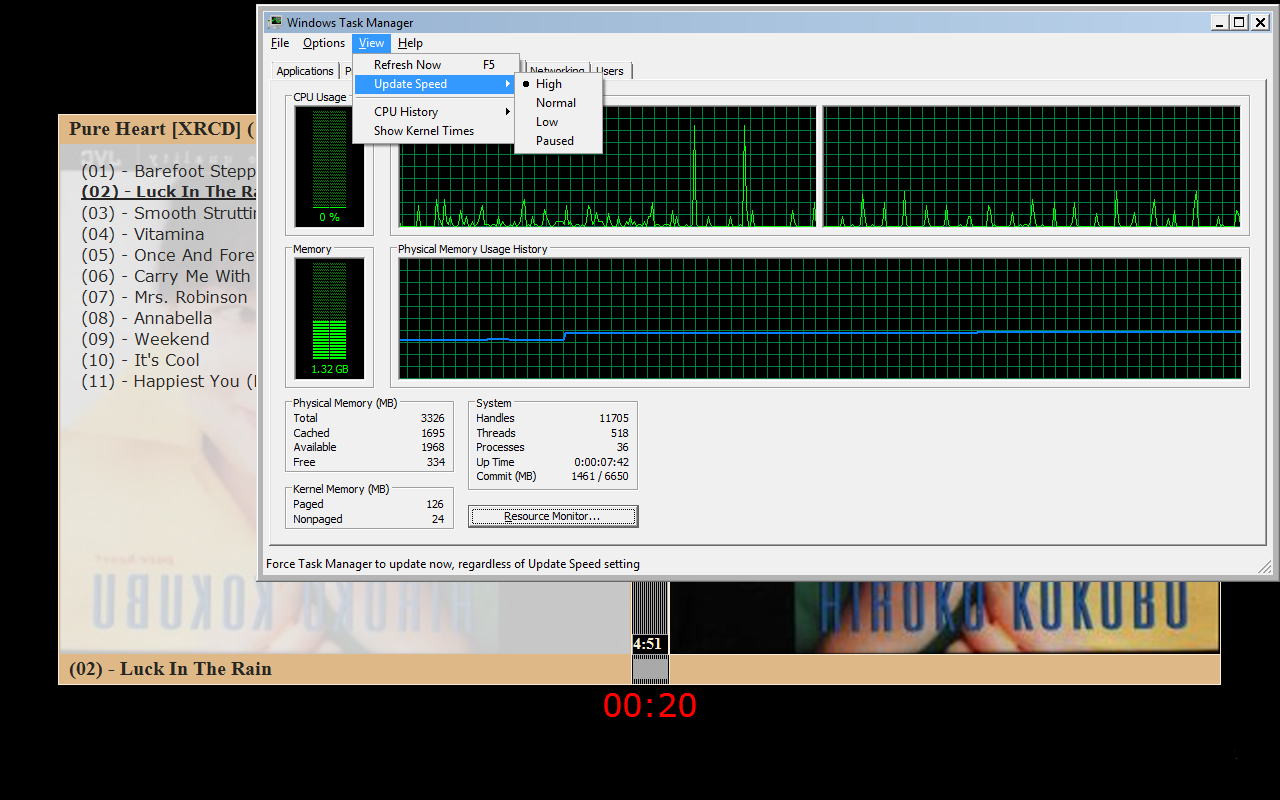This screenshot has height=800, width=1280.
Task: Click the left CPU usage history graph
Action: pos(608,167)
